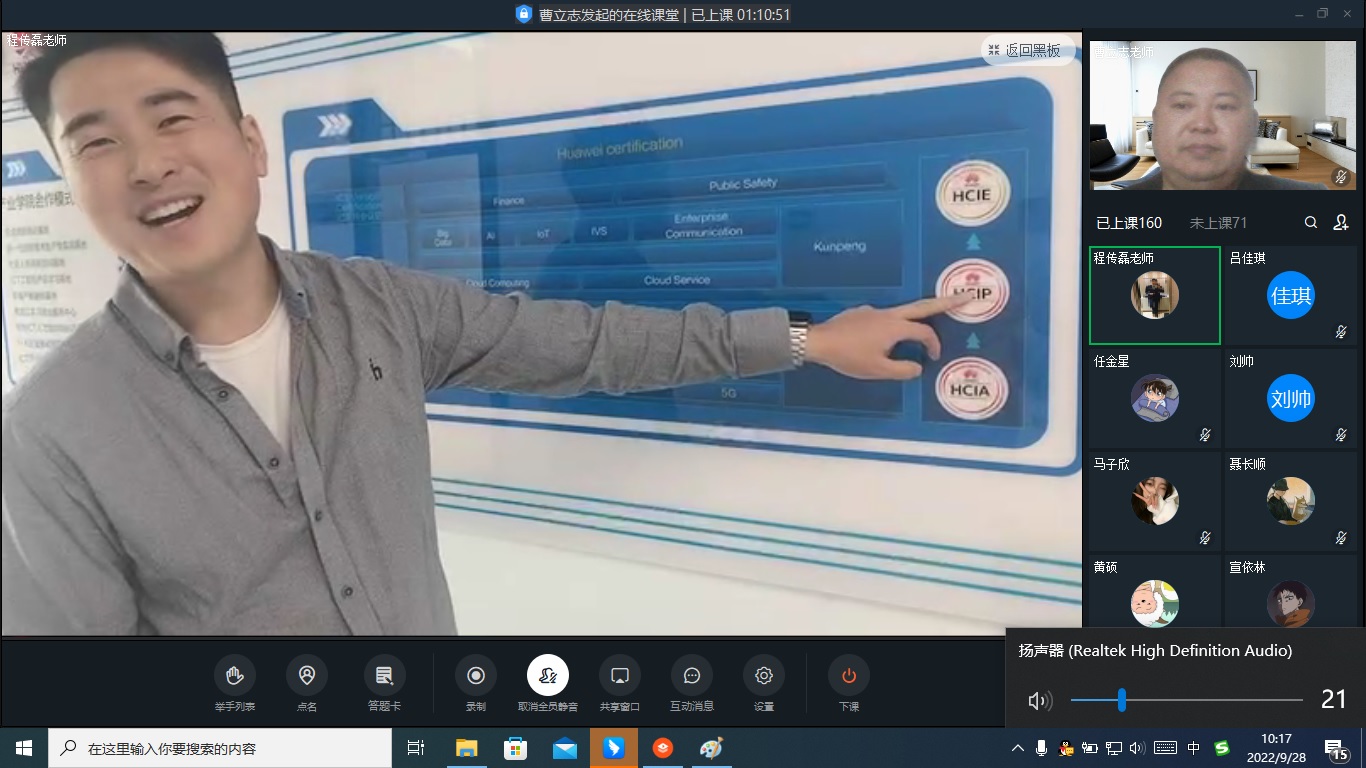The height and width of the screenshot is (768, 1366).
Task: Switch to the 已上课160 tab
Action: coord(1129,223)
